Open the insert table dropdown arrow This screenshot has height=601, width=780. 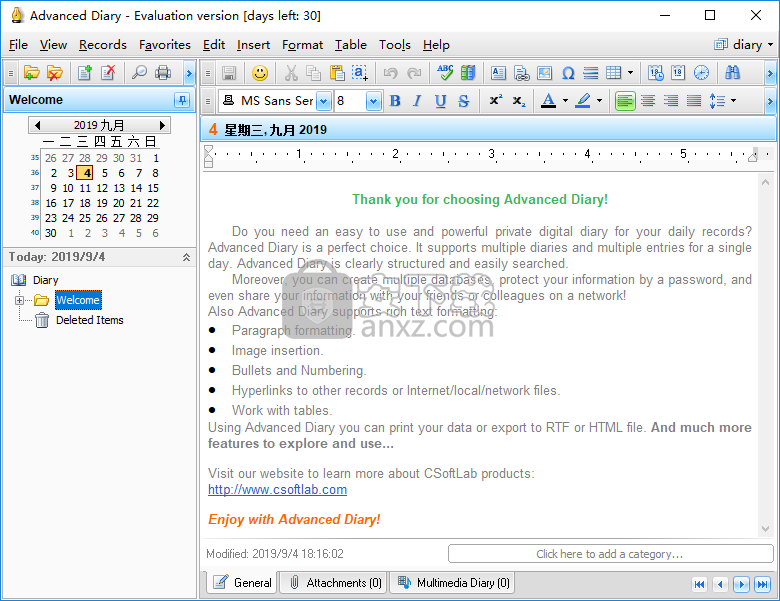tap(630, 73)
